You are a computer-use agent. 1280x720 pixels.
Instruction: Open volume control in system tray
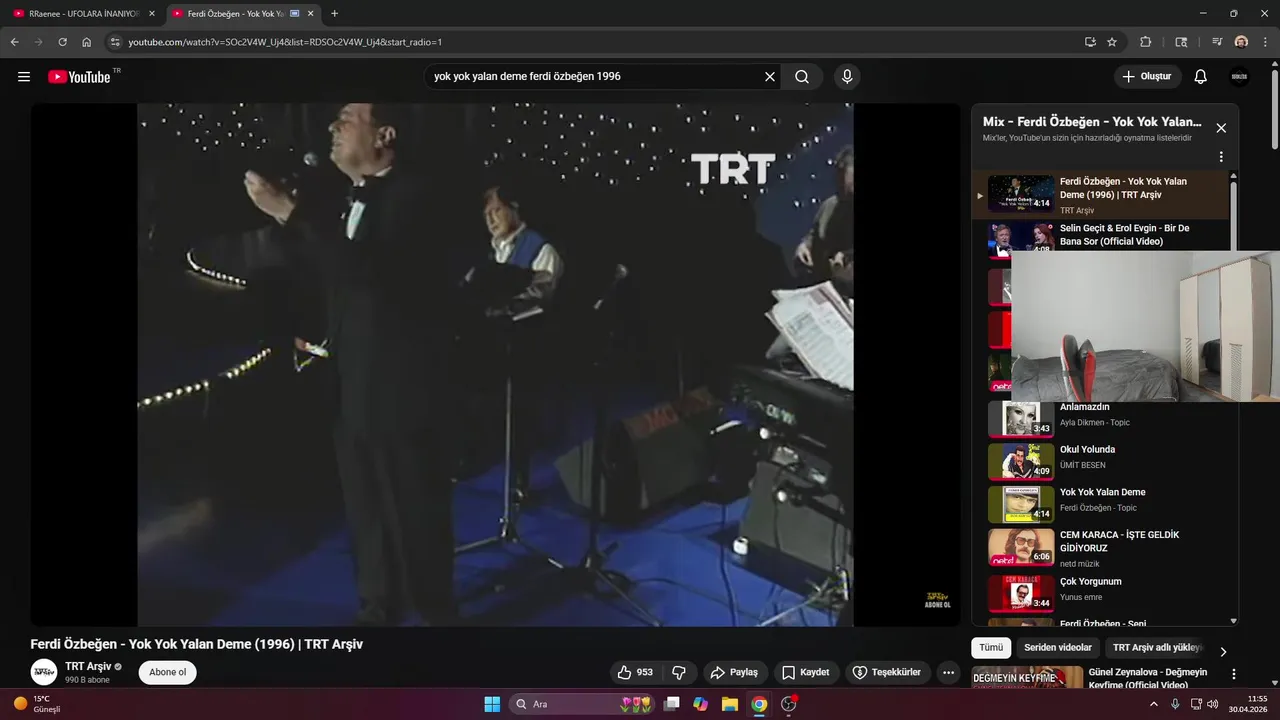(1212, 704)
